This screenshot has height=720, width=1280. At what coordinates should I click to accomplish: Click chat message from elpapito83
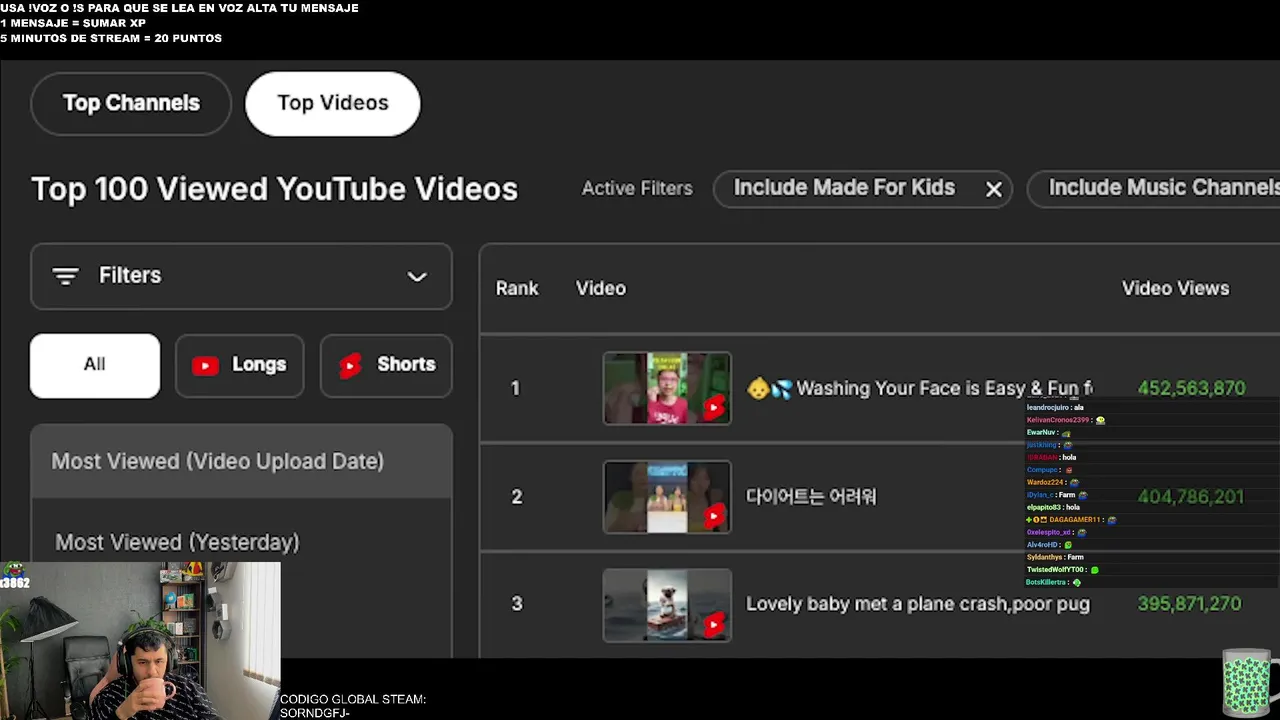(1053, 508)
